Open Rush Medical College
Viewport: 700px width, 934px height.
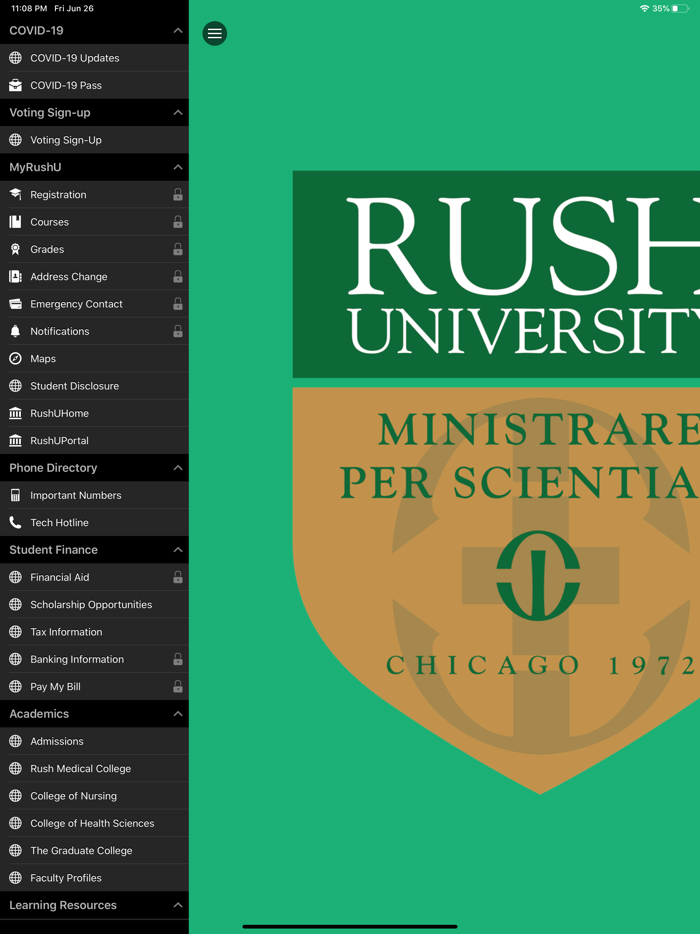pyautogui.click(x=94, y=768)
